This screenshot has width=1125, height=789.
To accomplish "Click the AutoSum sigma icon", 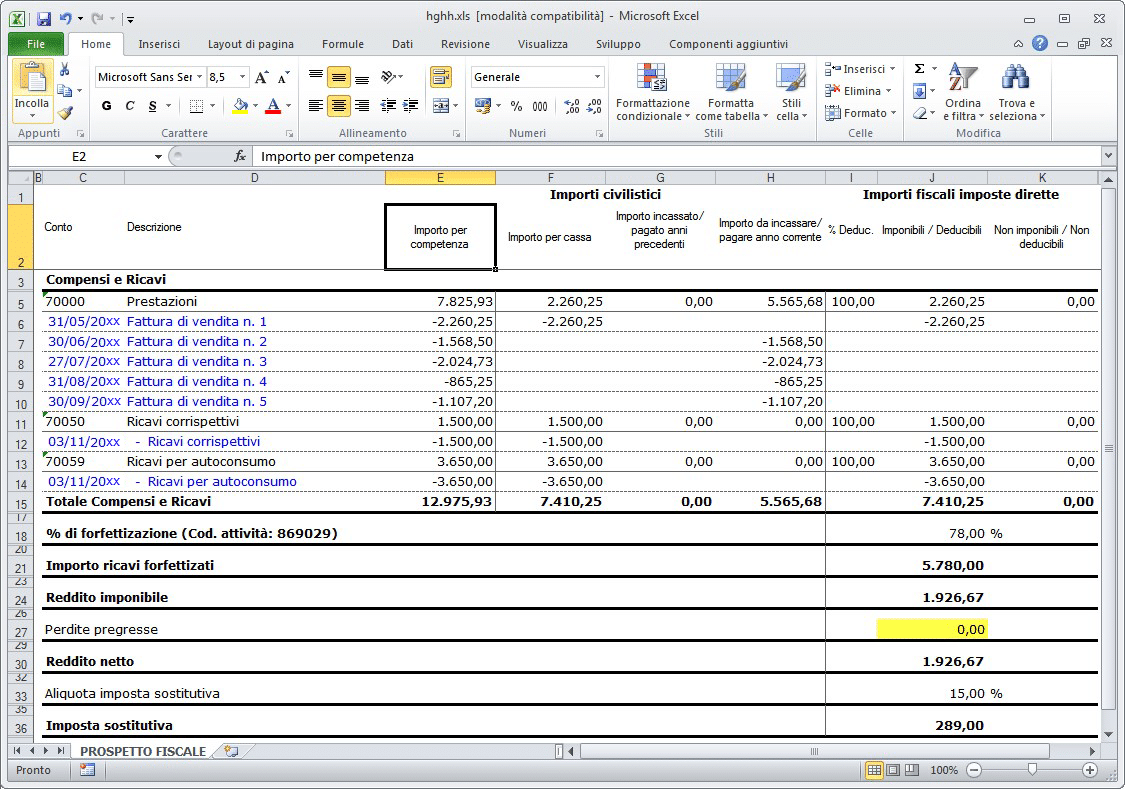I will coord(919,69).
